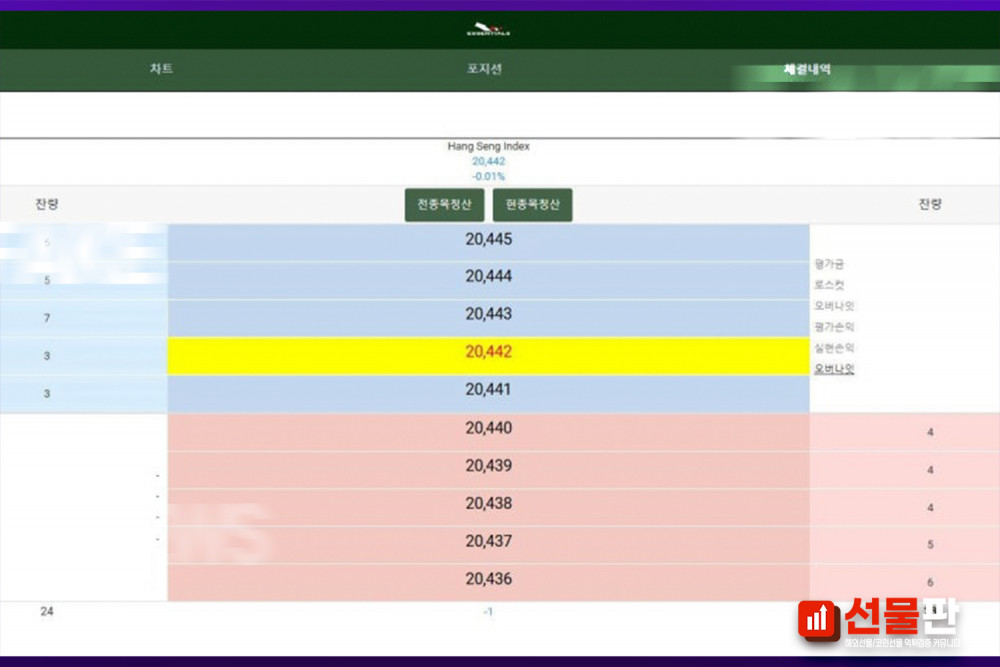Viewport: 1000px width, 667px height.
Task: Click the 20,444 ask price row
Action: click(x=488, y=277)
